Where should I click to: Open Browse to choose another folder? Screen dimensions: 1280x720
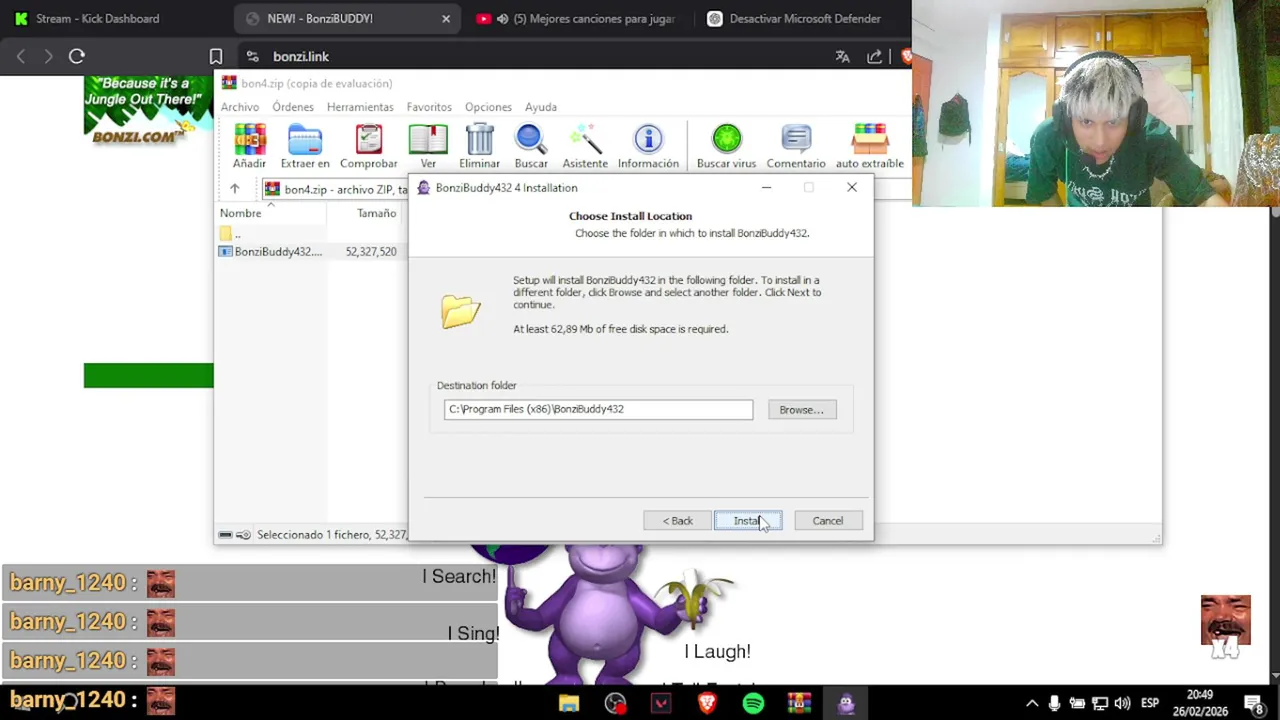pos(801,410)
